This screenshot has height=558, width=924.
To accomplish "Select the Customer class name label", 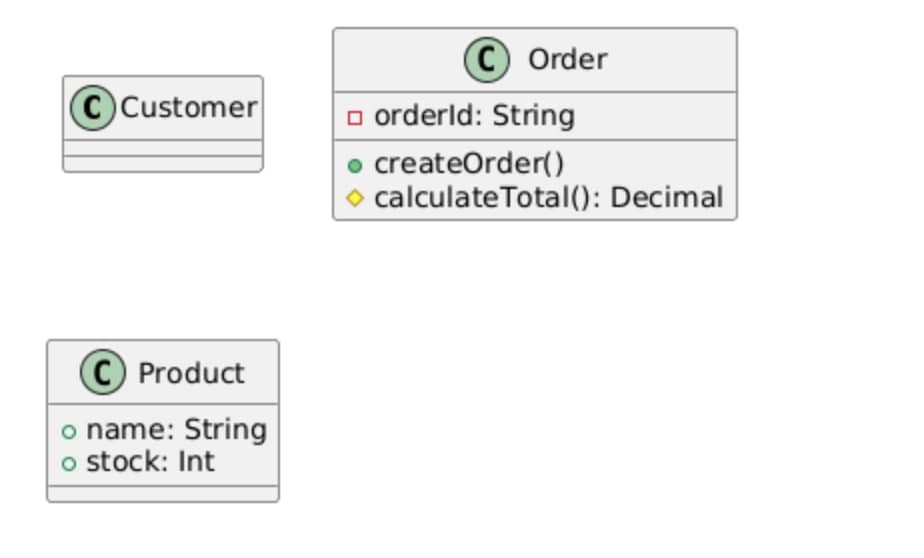I will point(189,108).
